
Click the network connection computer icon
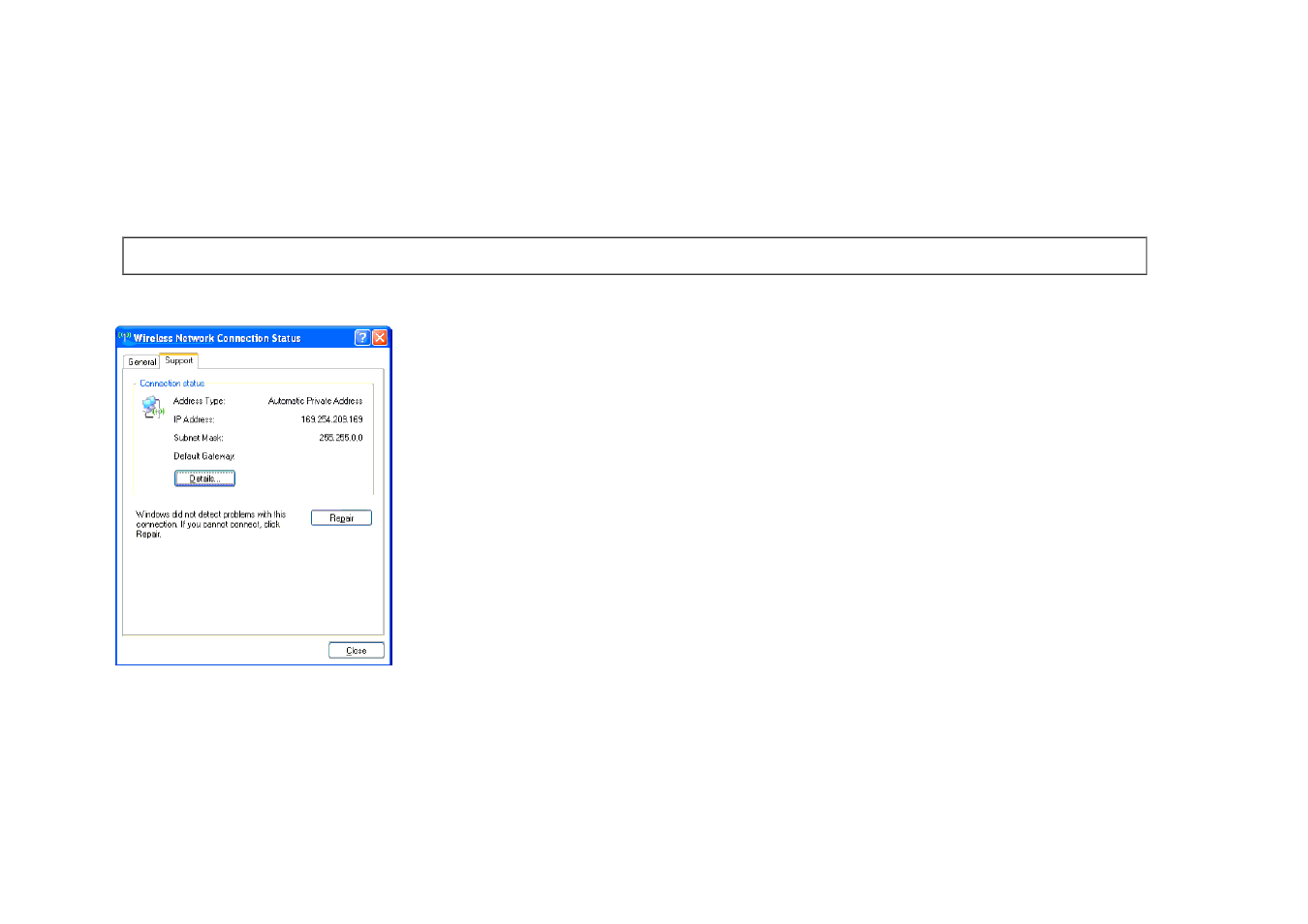click(x=153, y=408)
